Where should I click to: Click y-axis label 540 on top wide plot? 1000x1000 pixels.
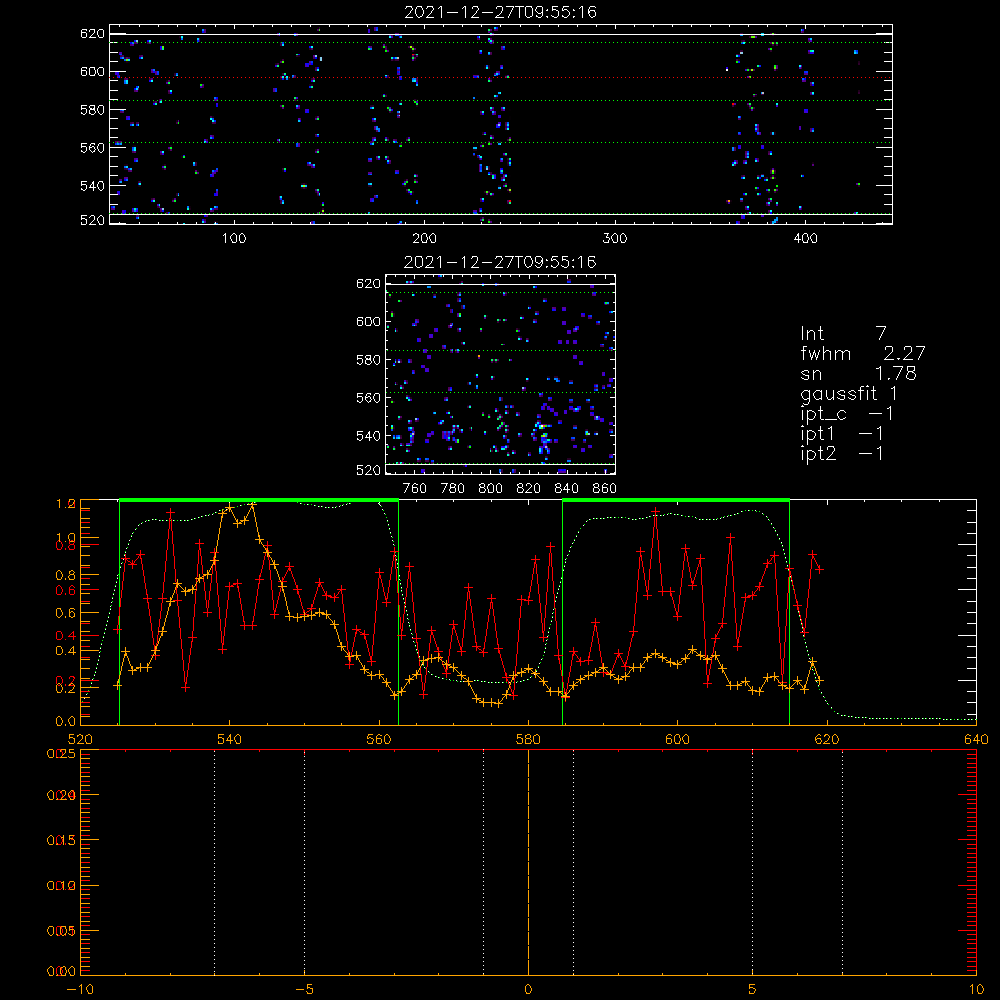92,186
